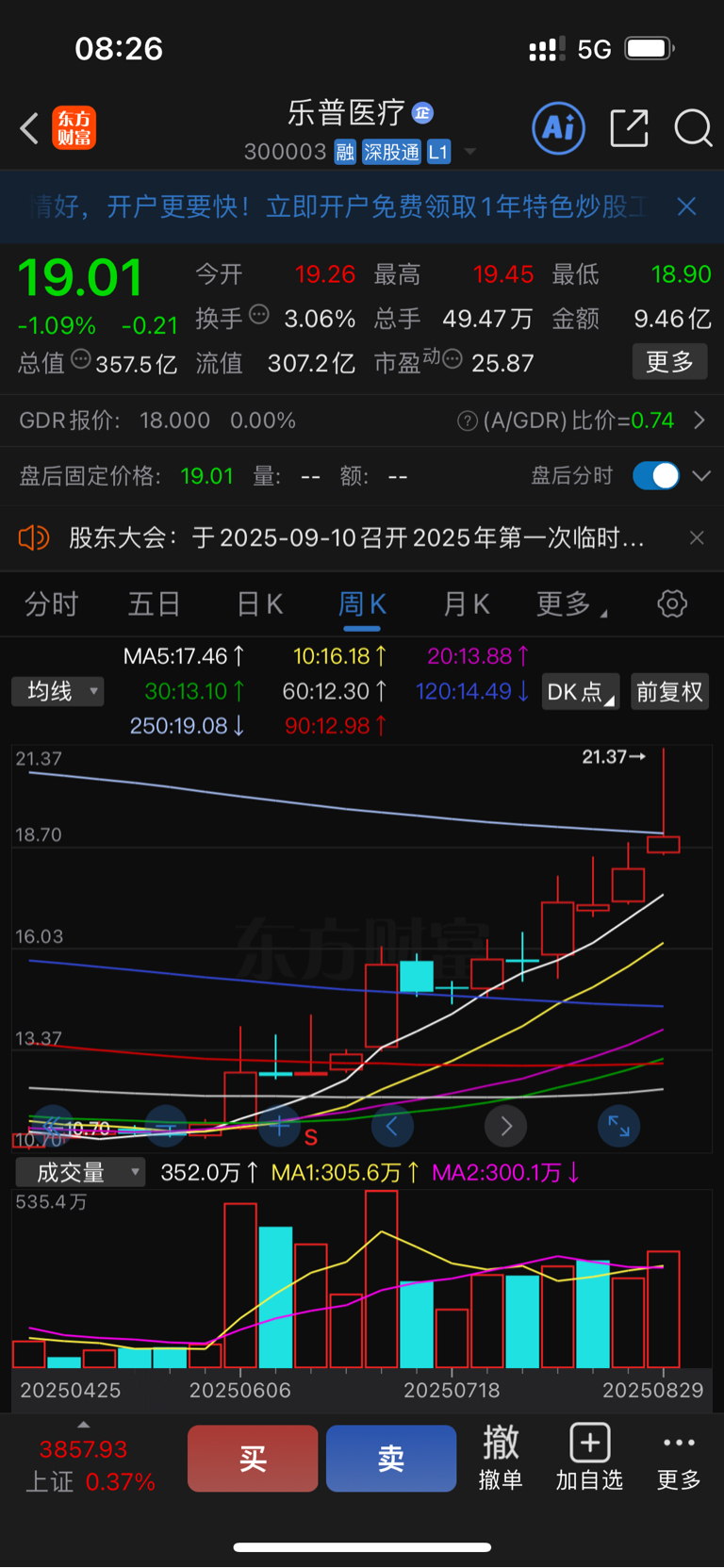Viewport: 724px width, 1568px height.
Task: Tap the MA5:17.46 value
Action: pyautogui.click(x=184, y=656)
